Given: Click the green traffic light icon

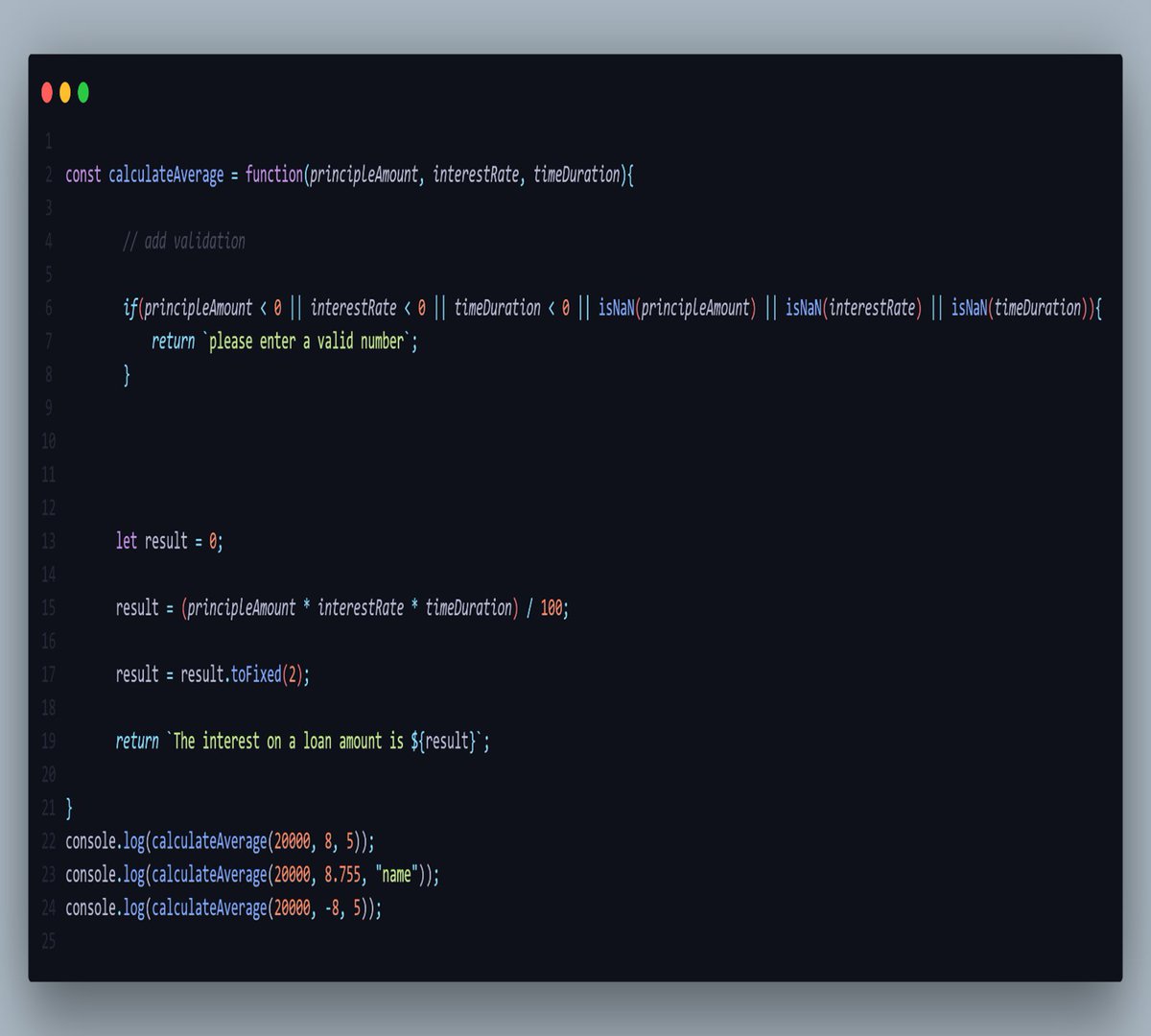Looking at the screenshot, I should point(83,92).
